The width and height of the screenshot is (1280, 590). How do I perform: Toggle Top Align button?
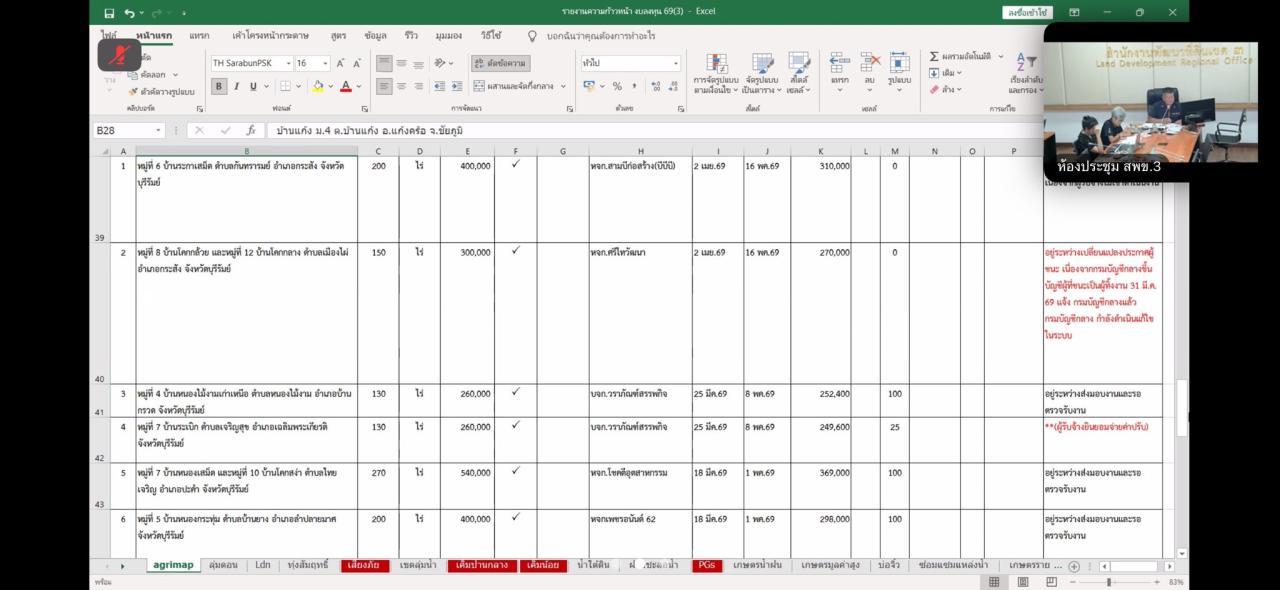pos(384,63)
